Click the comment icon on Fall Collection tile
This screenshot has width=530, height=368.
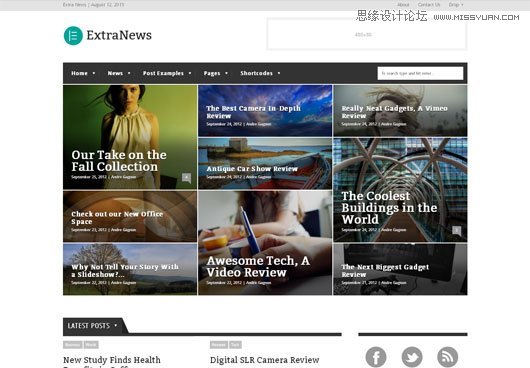pyautogui.click(x=187, y=178)
